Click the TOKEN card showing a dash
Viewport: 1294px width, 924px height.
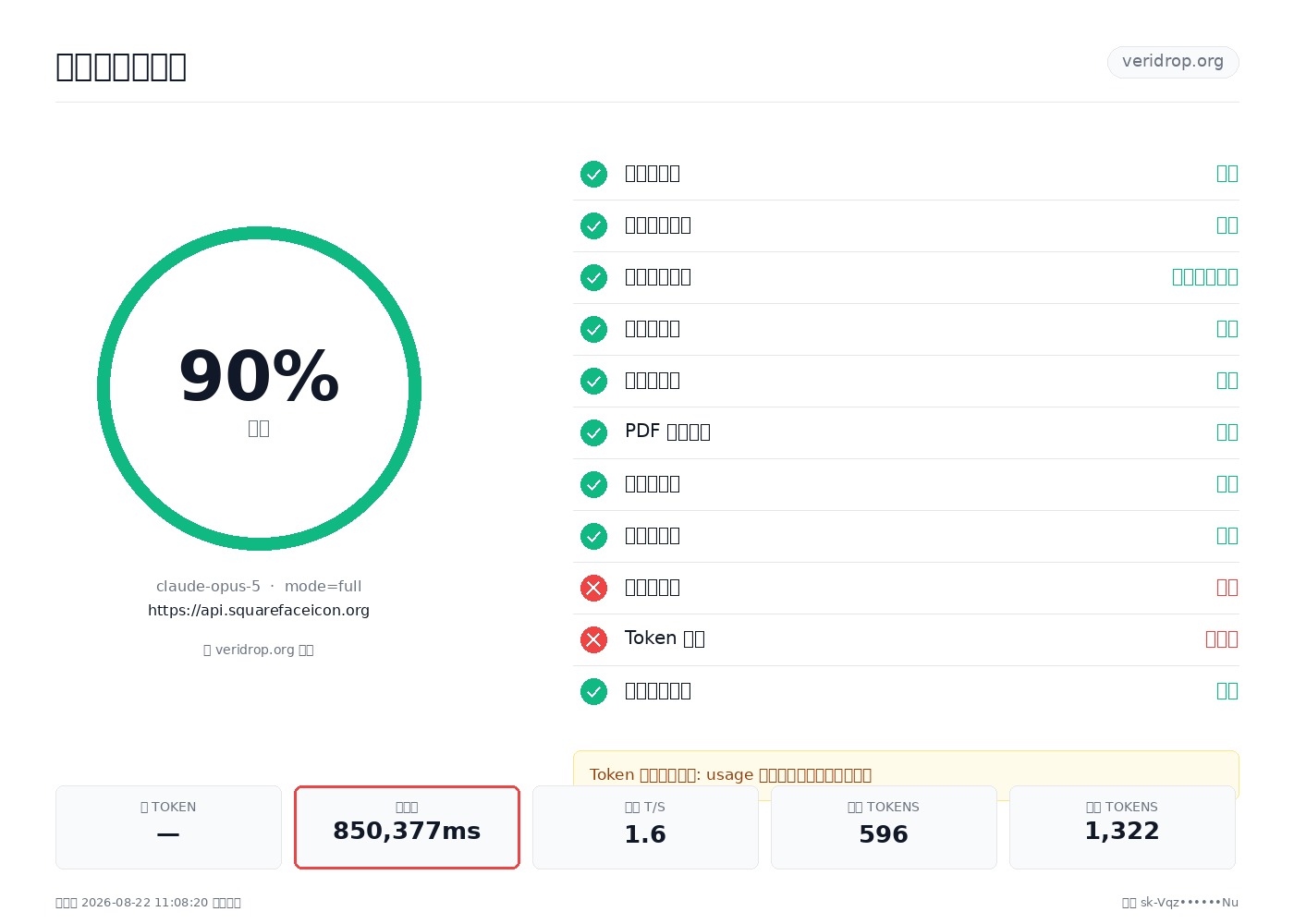point(168,827)
